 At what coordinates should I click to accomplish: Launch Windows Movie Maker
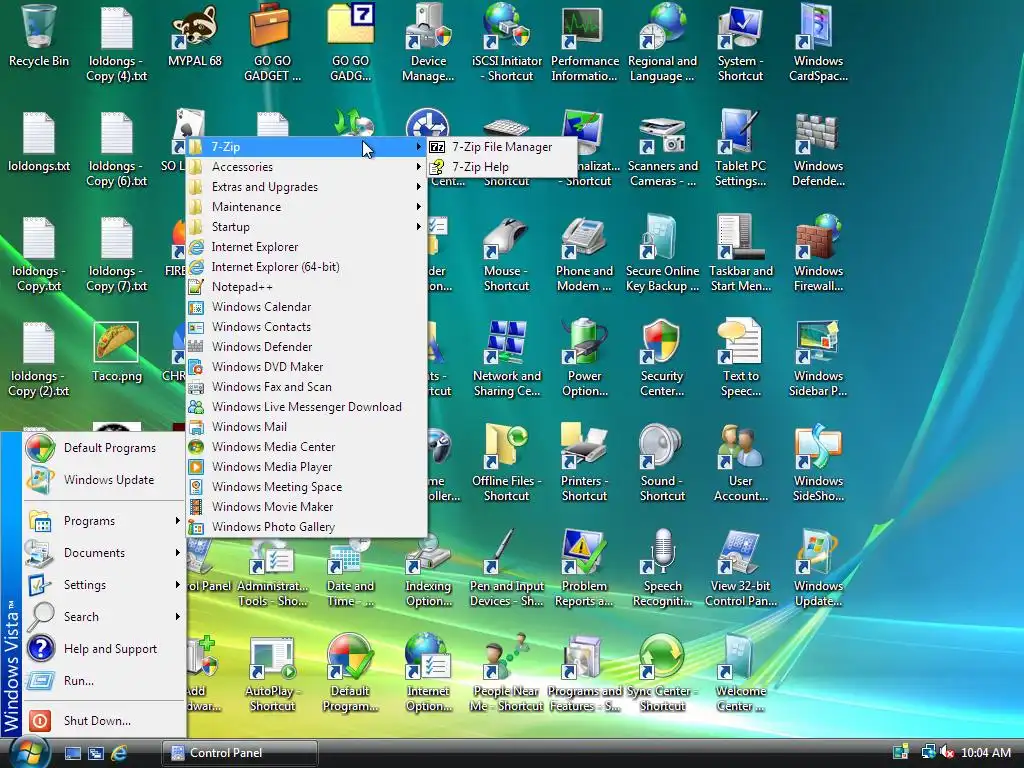[306, 507]
